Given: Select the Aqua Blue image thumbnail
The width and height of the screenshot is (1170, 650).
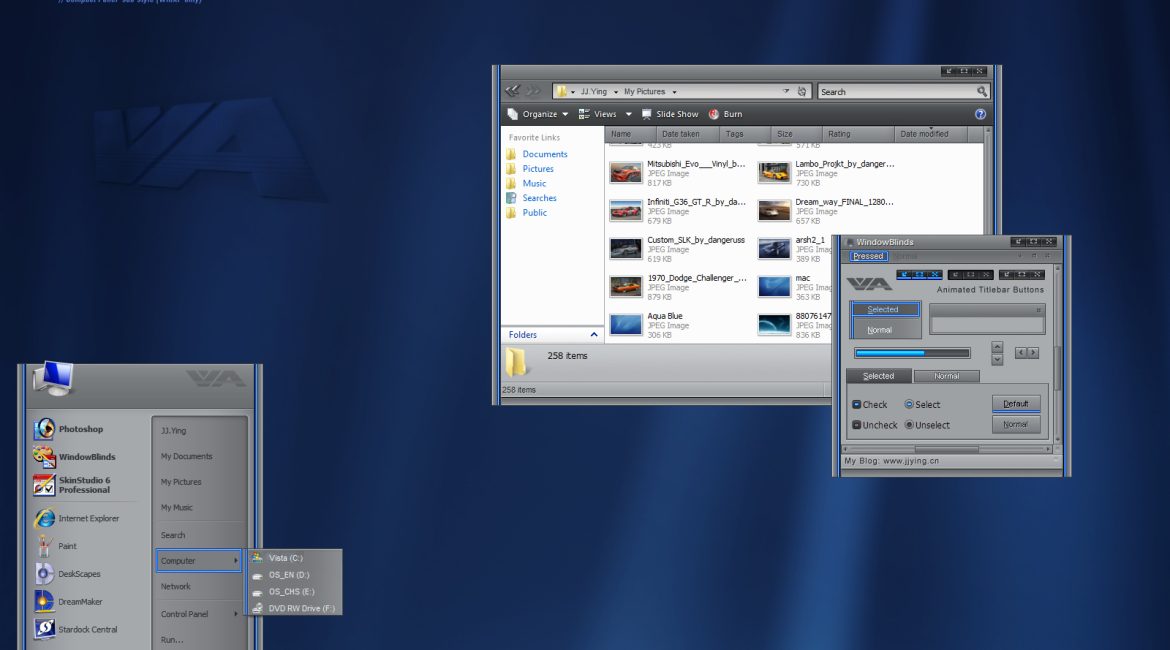Looking at the screenshot, I should 625,325.
